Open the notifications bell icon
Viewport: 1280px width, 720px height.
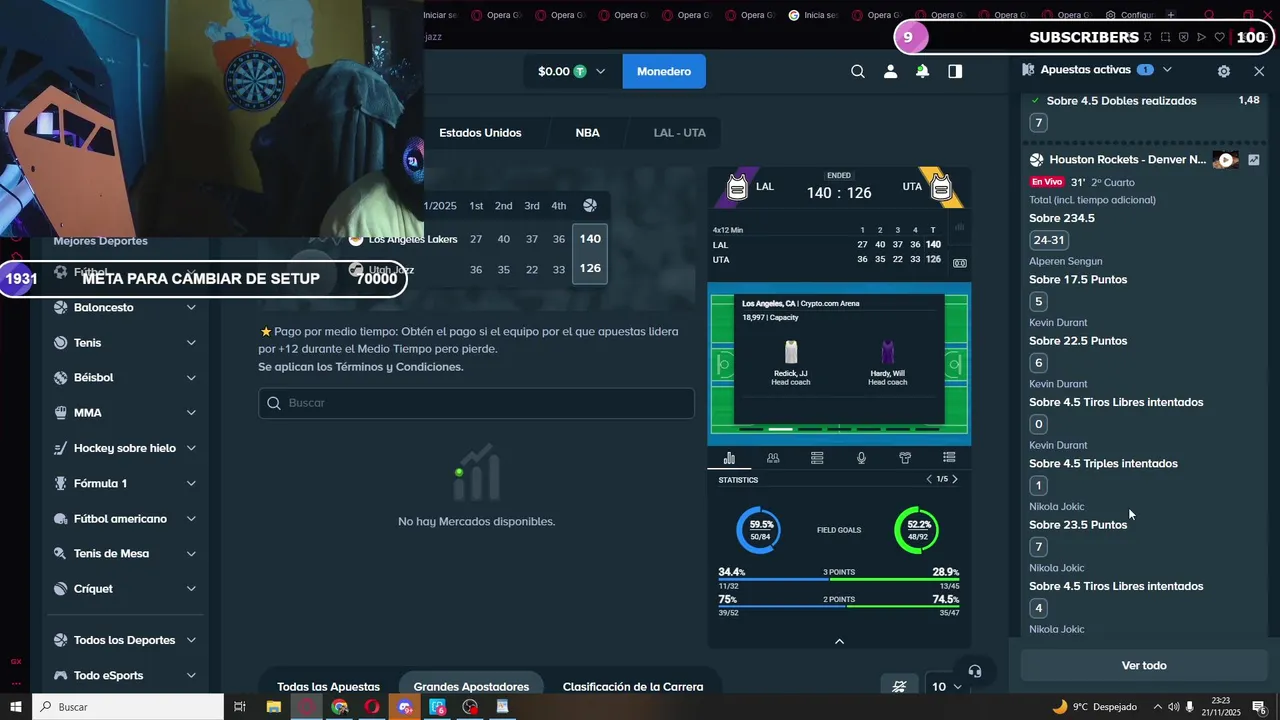[x=922, y=71]
